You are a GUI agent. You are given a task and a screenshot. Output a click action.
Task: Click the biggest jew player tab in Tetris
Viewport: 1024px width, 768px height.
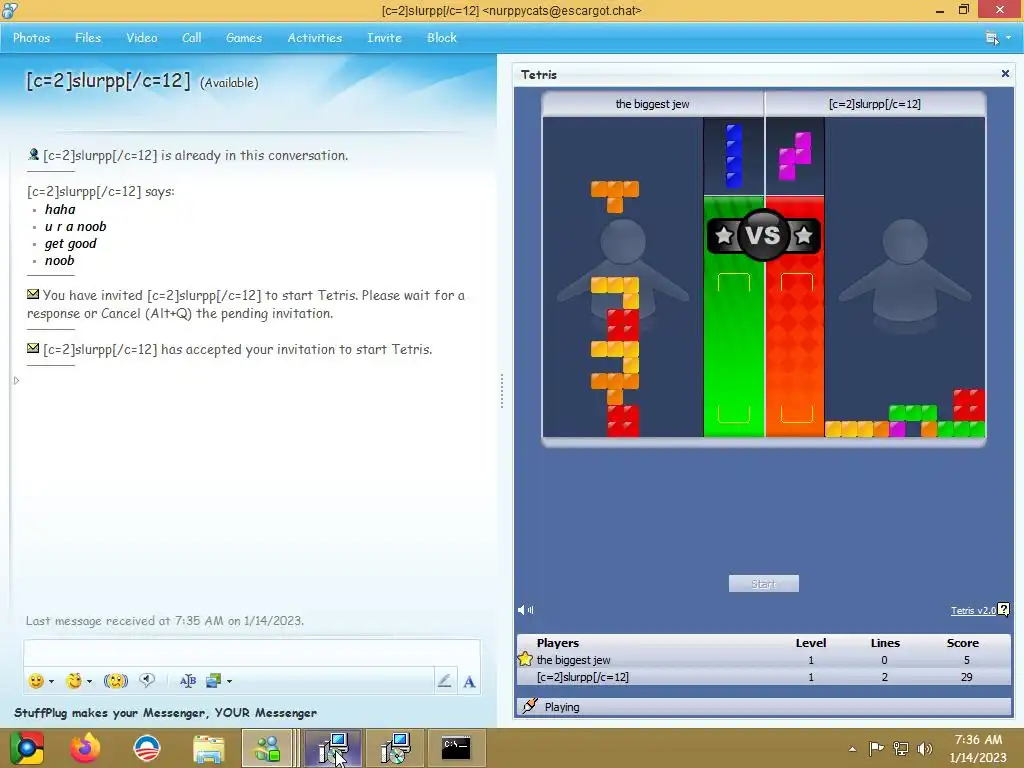pos(653,104)
